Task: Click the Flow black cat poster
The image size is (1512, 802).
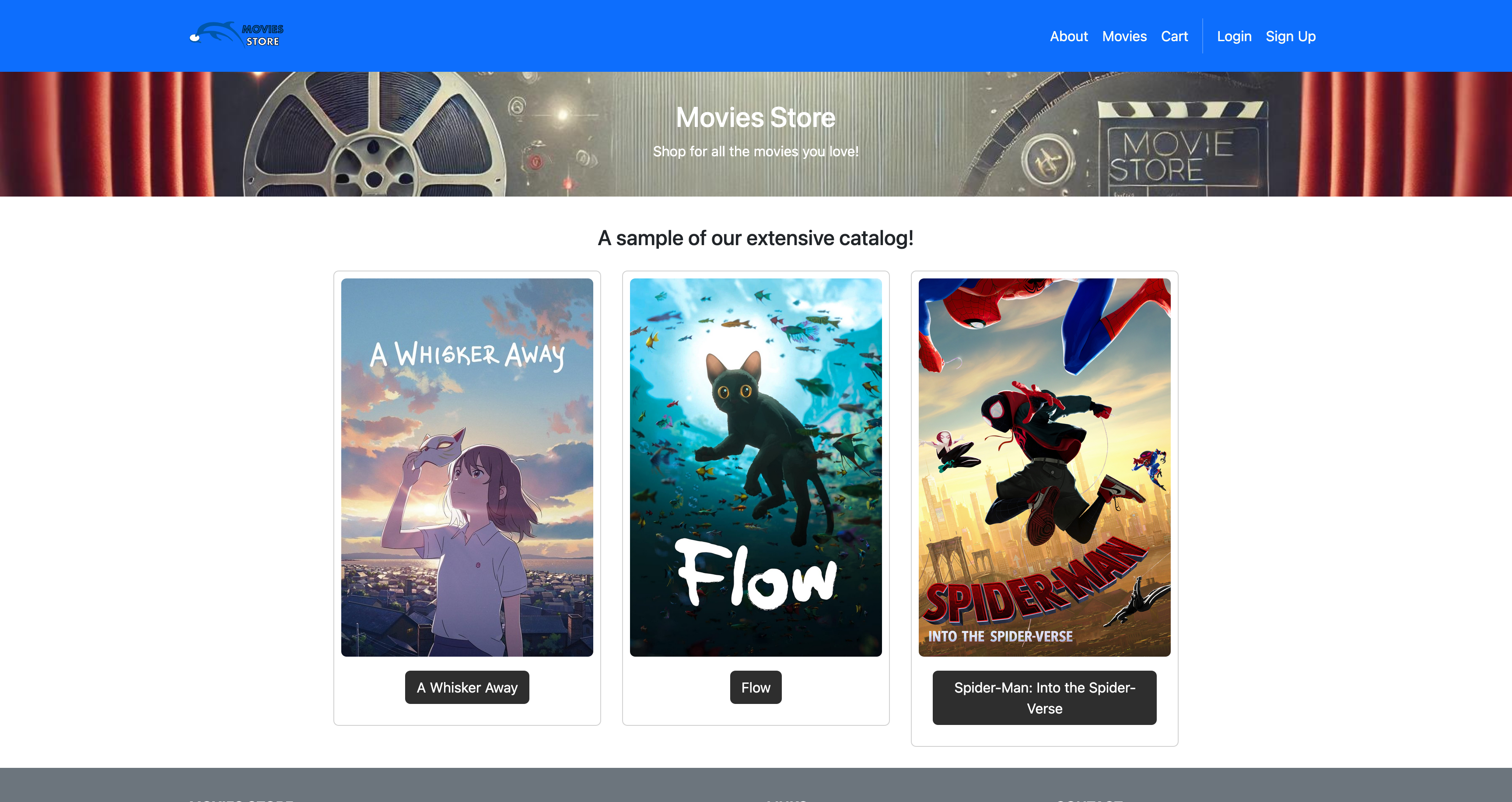Action: coord(756,468)
